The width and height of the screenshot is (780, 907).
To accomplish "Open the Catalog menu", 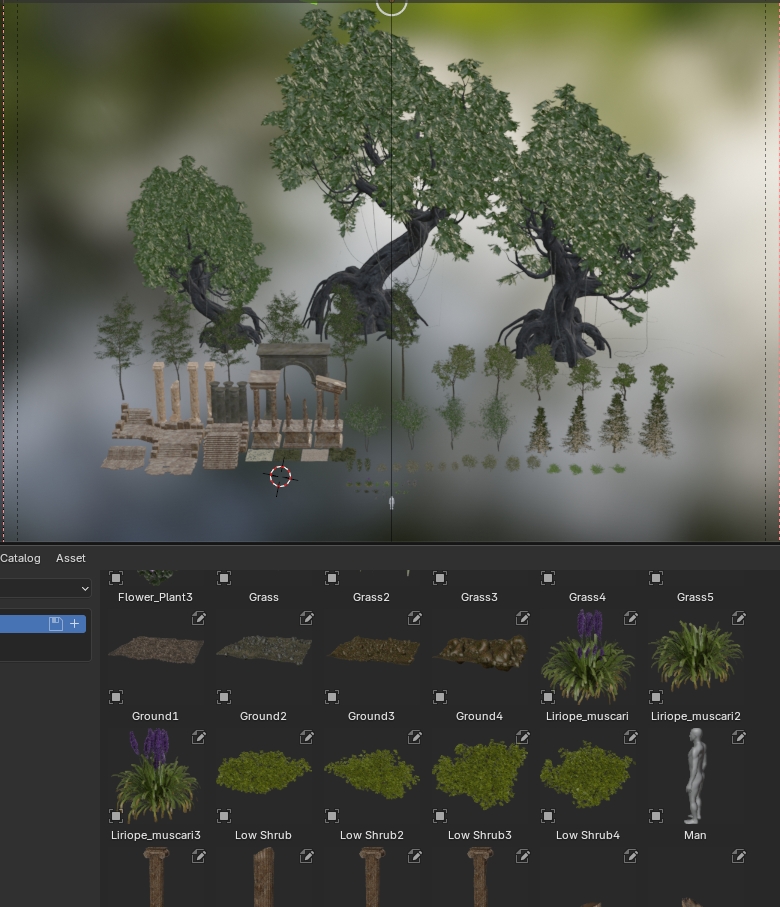I will pyautogui.click(x=20, y=558).
